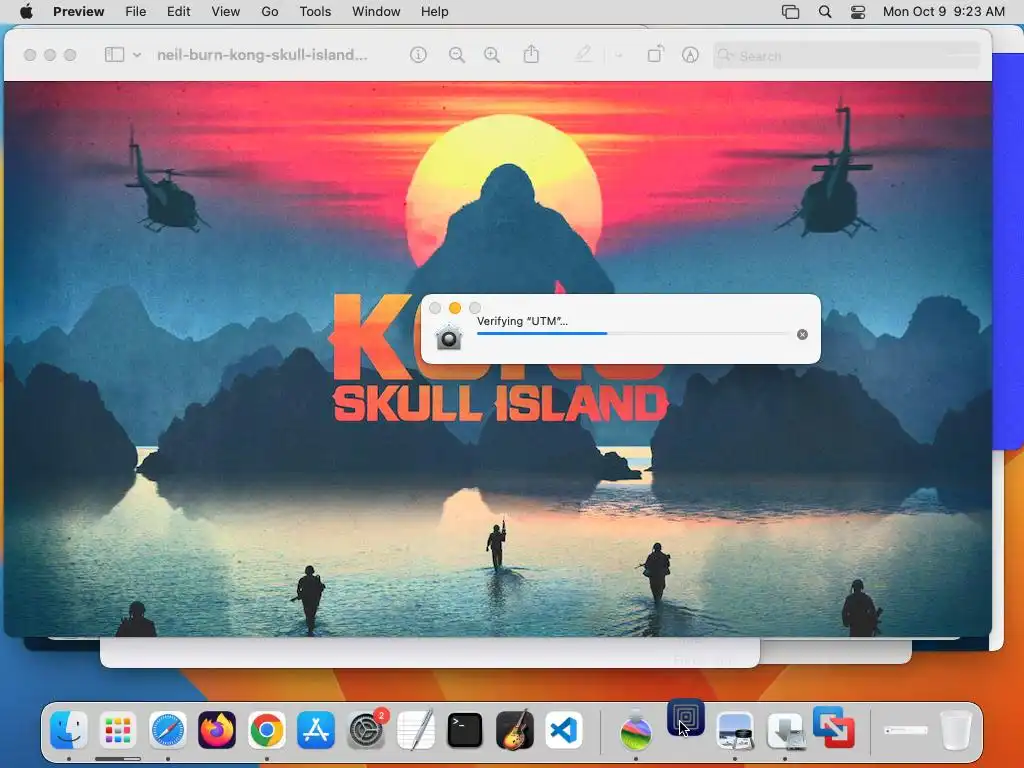Image resolution: width=1024 pixels, height=768 pixels.
Task: Open Spotlight search in menu bar
Action: [x=825, y=12]
